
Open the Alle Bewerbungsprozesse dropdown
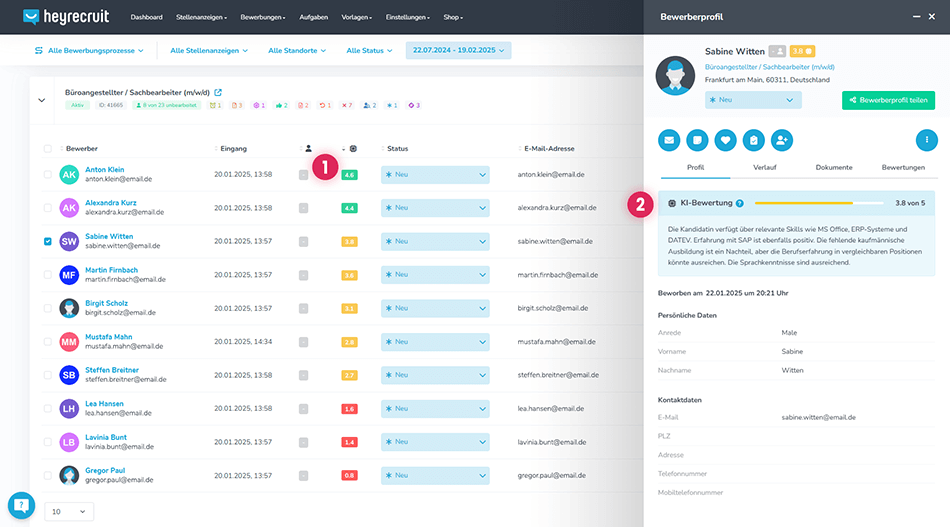88,50
